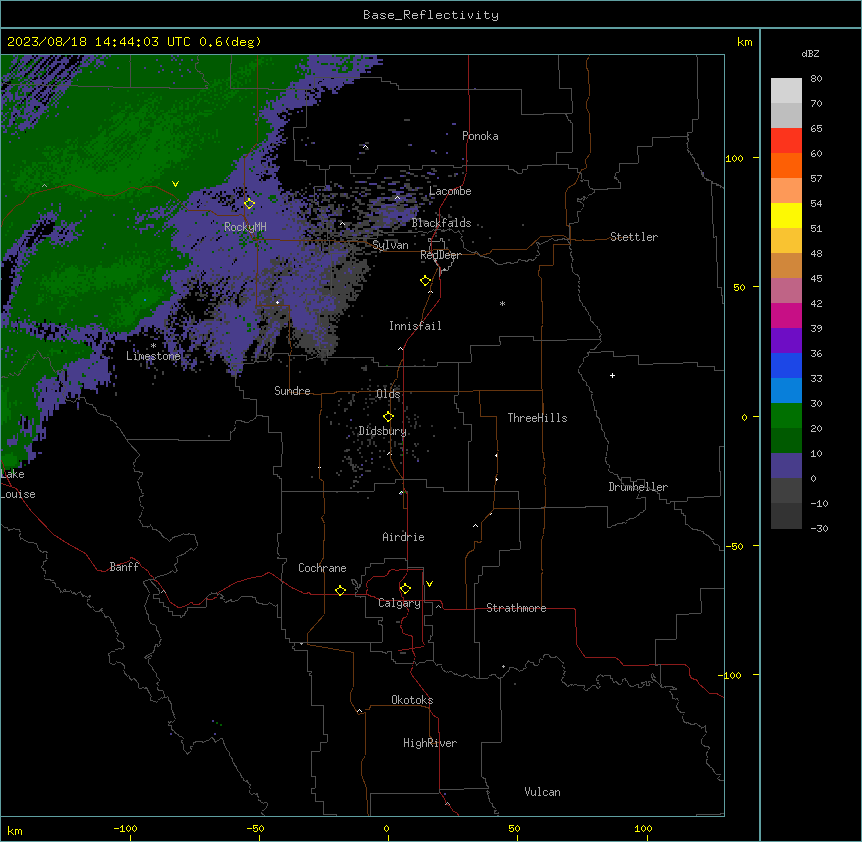Click the Cochrane town label
The image size is (862, 842).
pyautogui.click(x=322, y=568)
